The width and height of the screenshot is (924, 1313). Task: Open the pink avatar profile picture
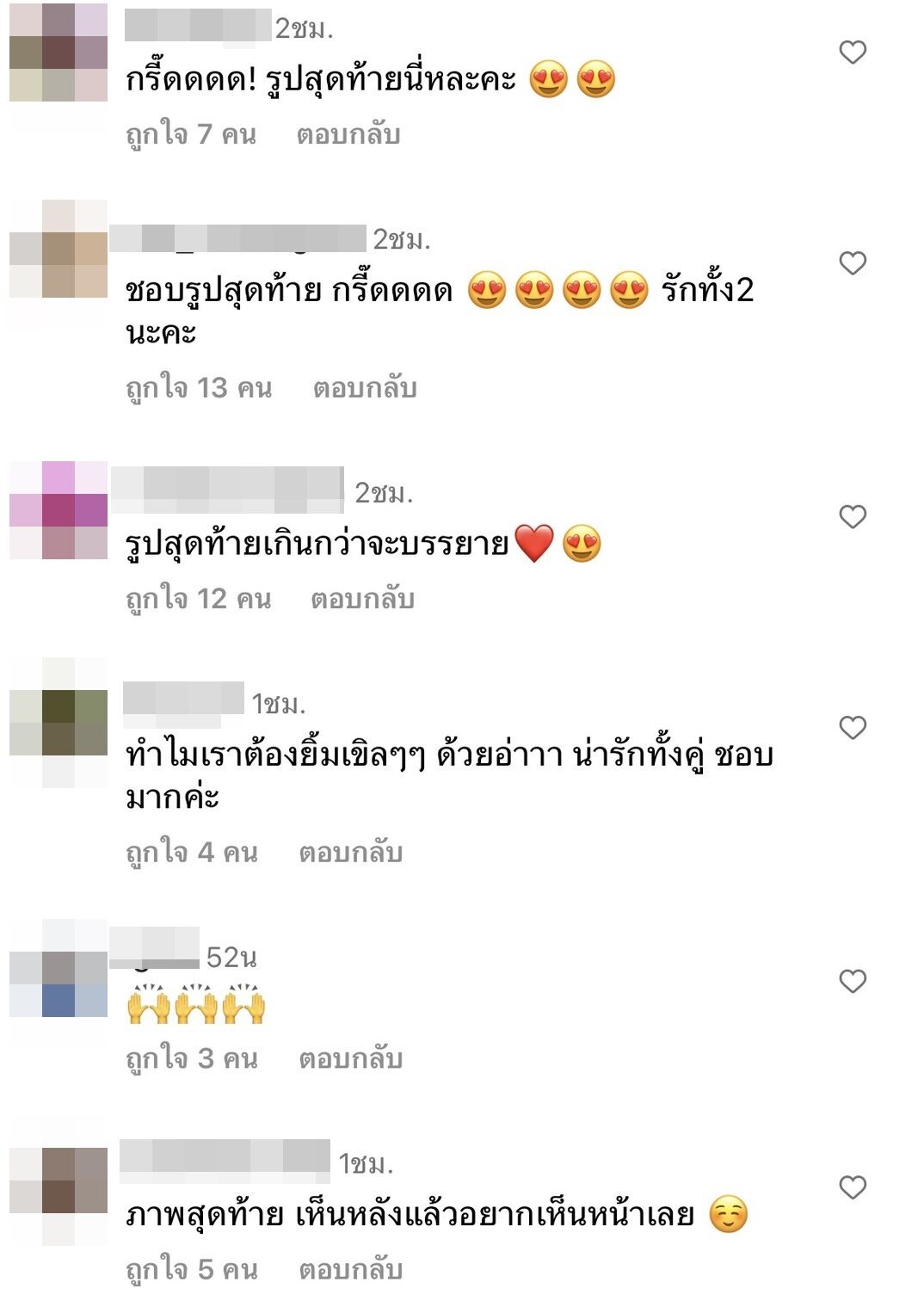(59, 510)
